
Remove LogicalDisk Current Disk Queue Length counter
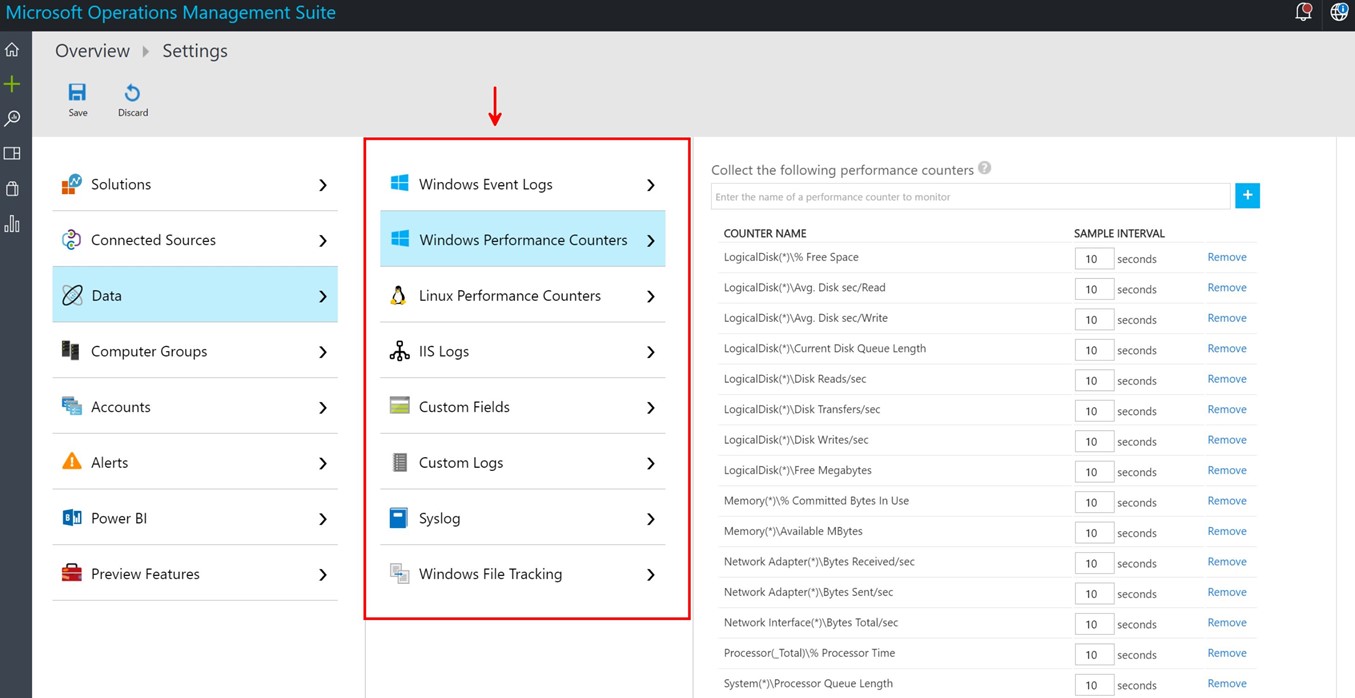tap(1227, 348)
